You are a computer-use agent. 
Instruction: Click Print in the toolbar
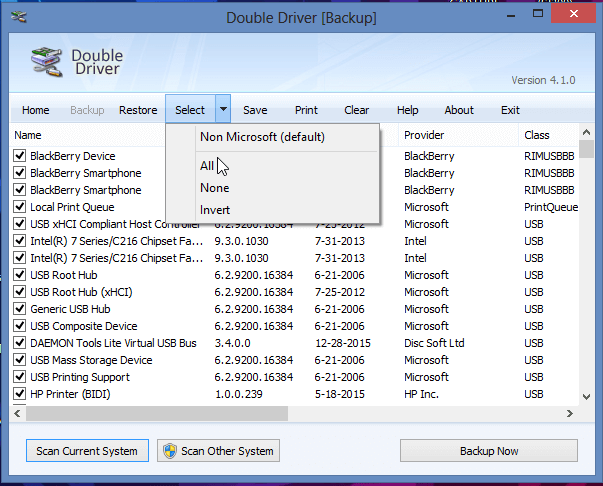(x=306, y=110)
